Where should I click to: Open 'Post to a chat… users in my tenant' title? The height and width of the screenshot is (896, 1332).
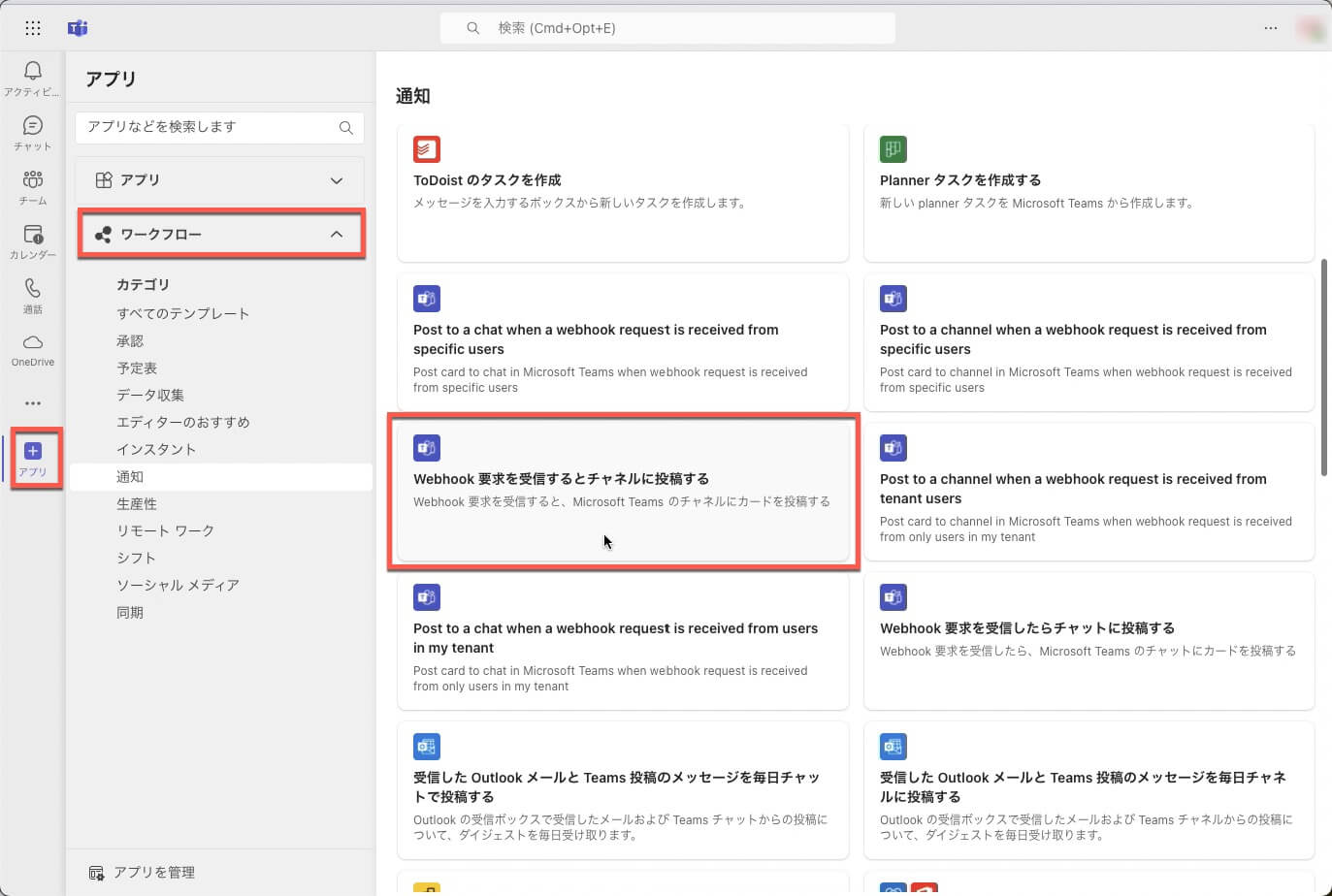coord(615,638)
